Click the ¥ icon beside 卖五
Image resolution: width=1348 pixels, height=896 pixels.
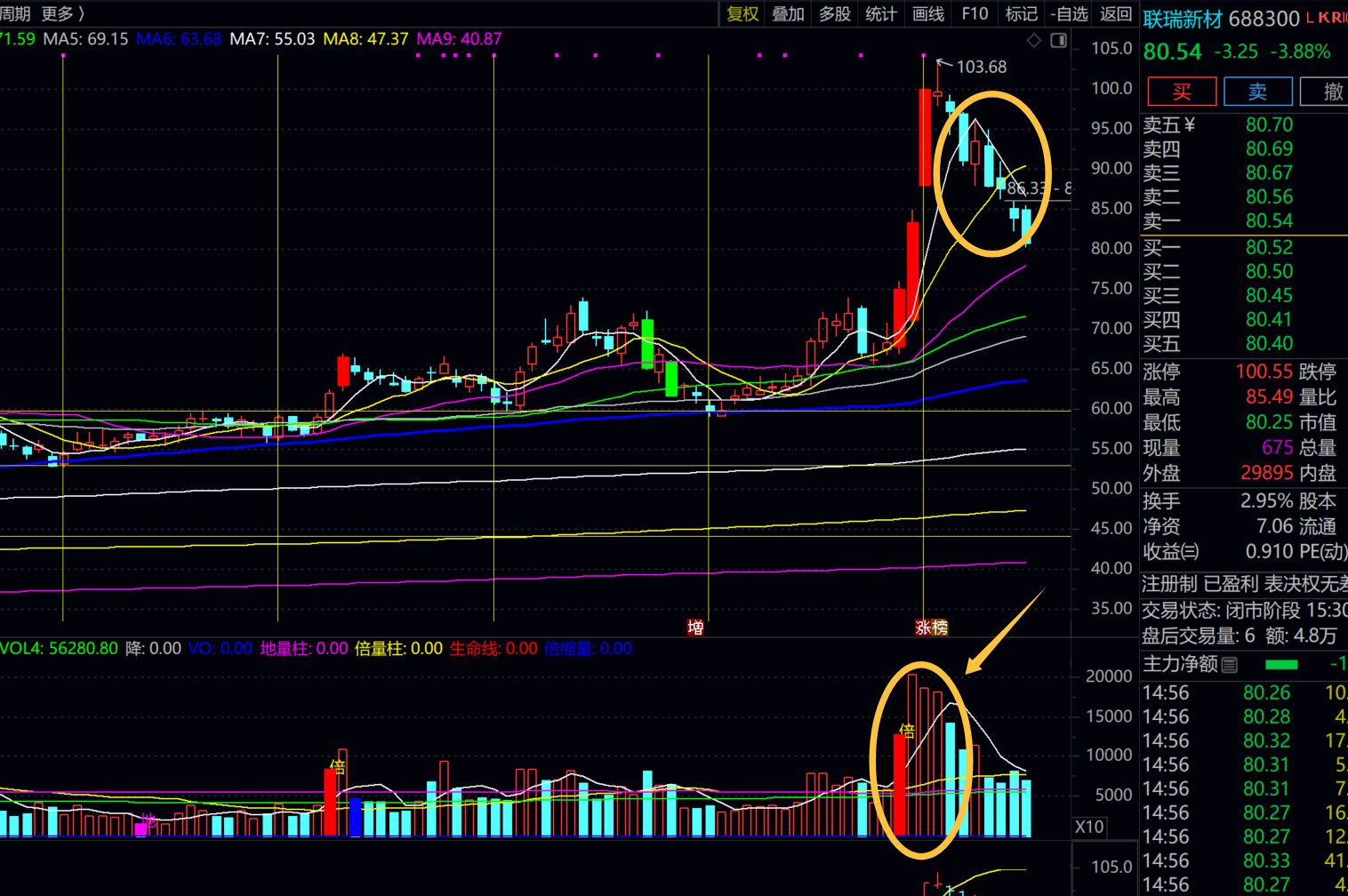[1190, 125]
